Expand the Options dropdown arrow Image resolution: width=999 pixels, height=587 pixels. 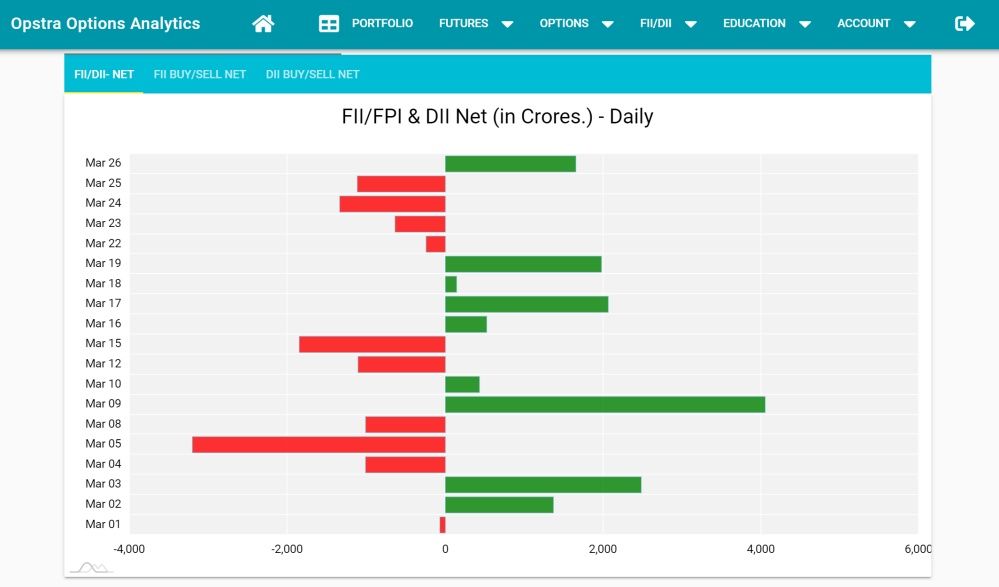coord(607,24)
